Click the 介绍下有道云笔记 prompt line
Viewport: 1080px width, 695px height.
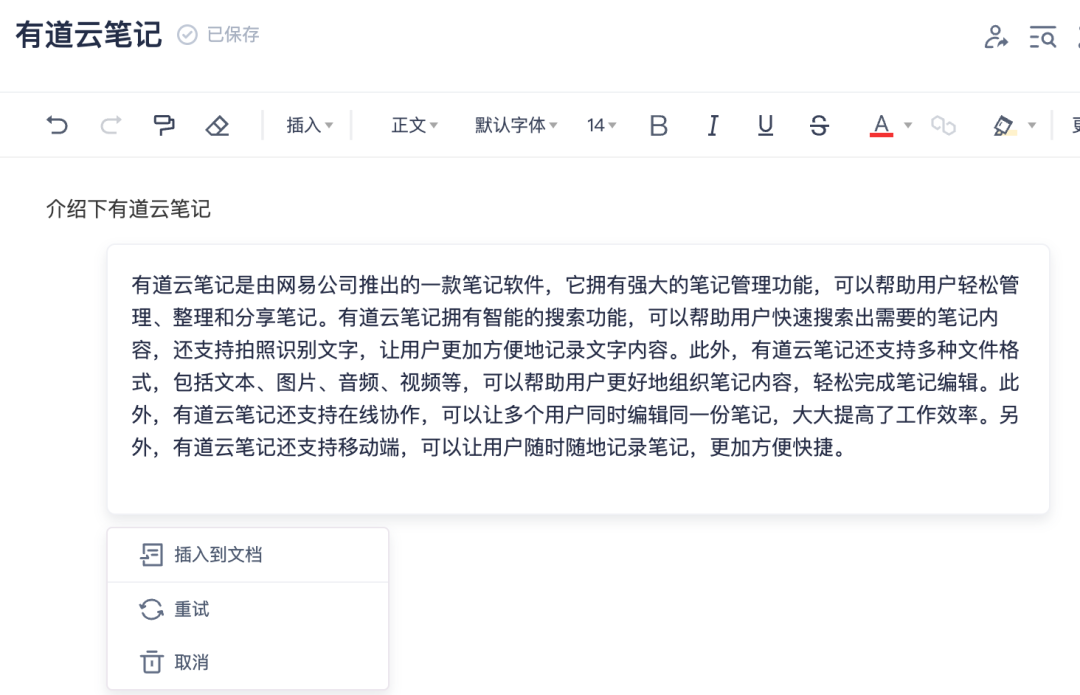click(x=128, y=209)
